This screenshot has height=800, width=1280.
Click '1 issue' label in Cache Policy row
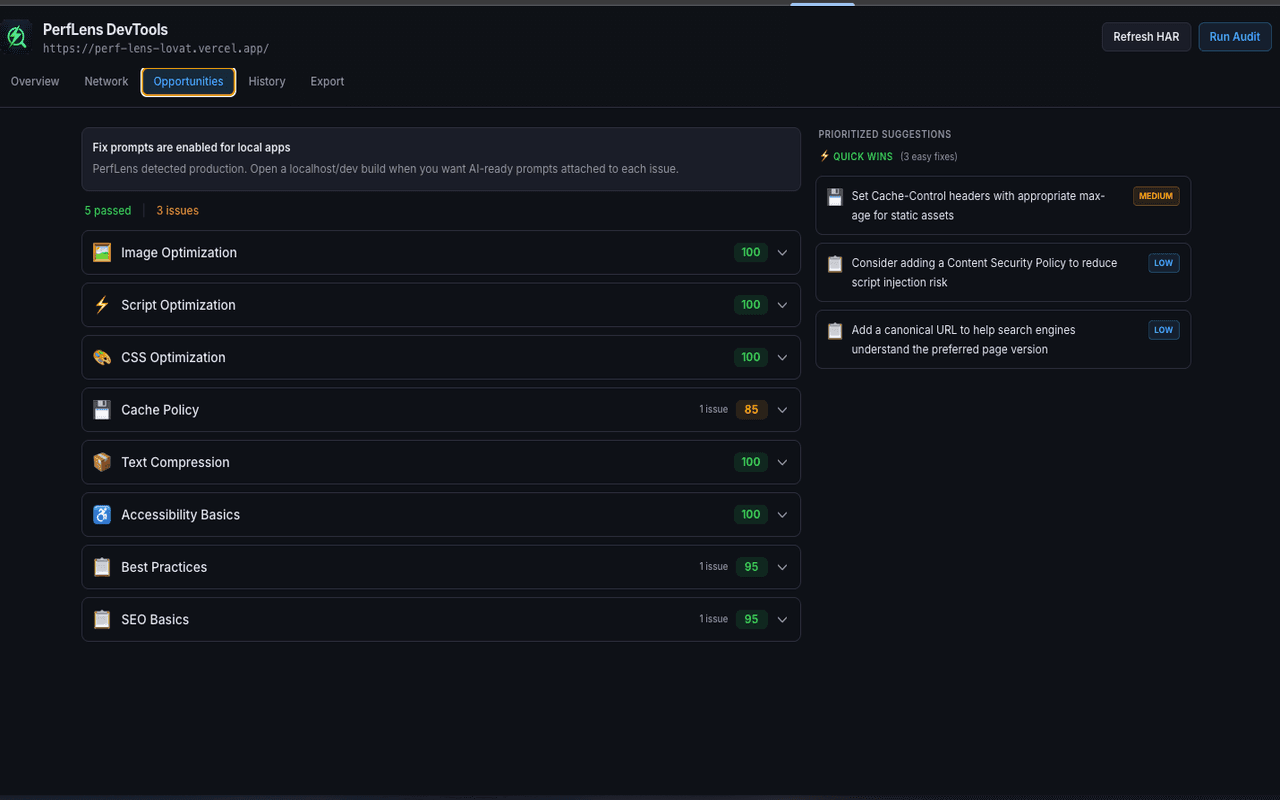pyautogui.click(x=714, y=410)
